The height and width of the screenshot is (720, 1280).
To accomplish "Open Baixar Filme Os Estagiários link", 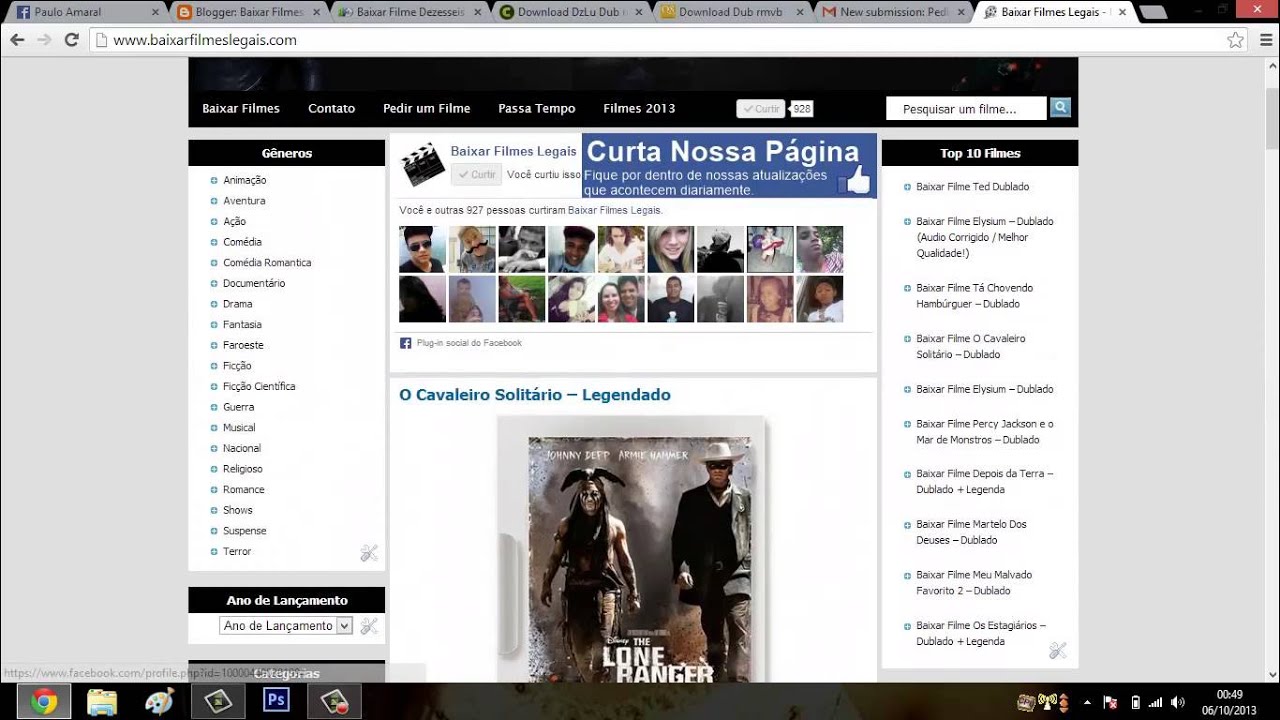I will pos(981,634).
